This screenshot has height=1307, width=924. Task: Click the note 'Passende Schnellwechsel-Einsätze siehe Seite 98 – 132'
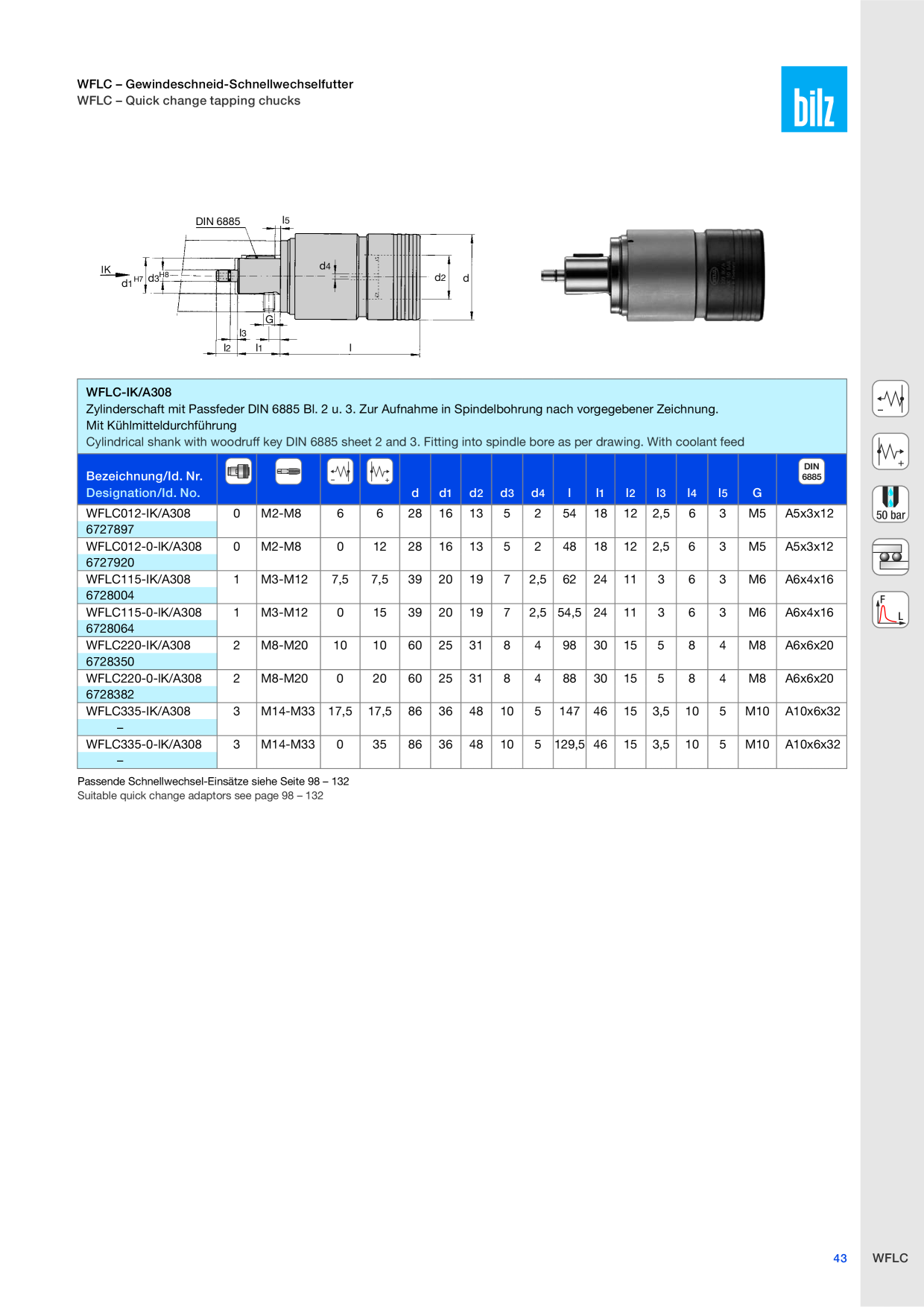pyautogui.click(x=213, y=781)
